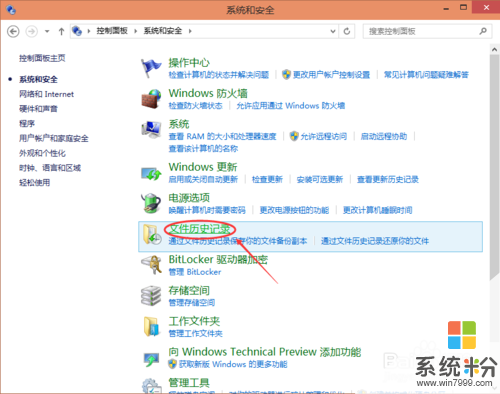Select 程序 in the sidebar

27,123
